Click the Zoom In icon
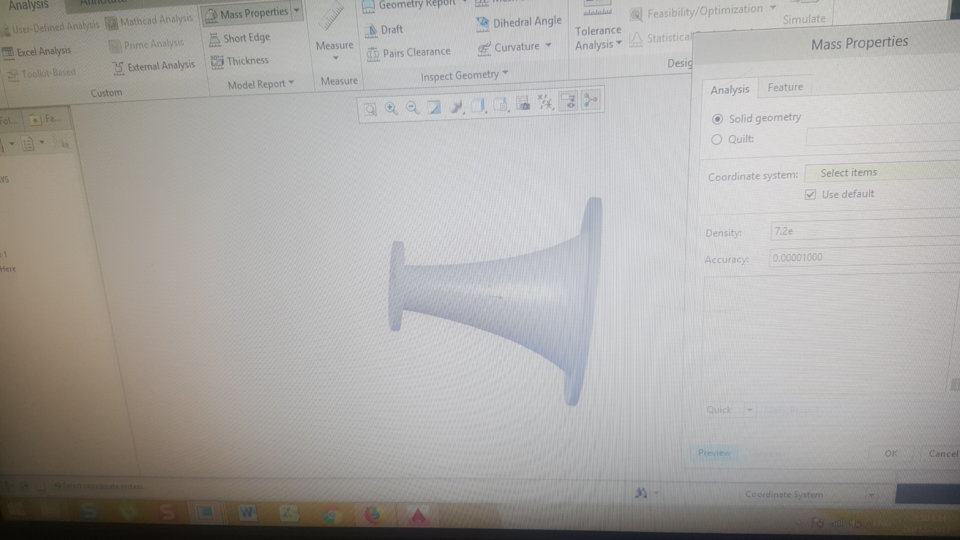The height and width of the screenshot is (540, 960). click(391, 108)
